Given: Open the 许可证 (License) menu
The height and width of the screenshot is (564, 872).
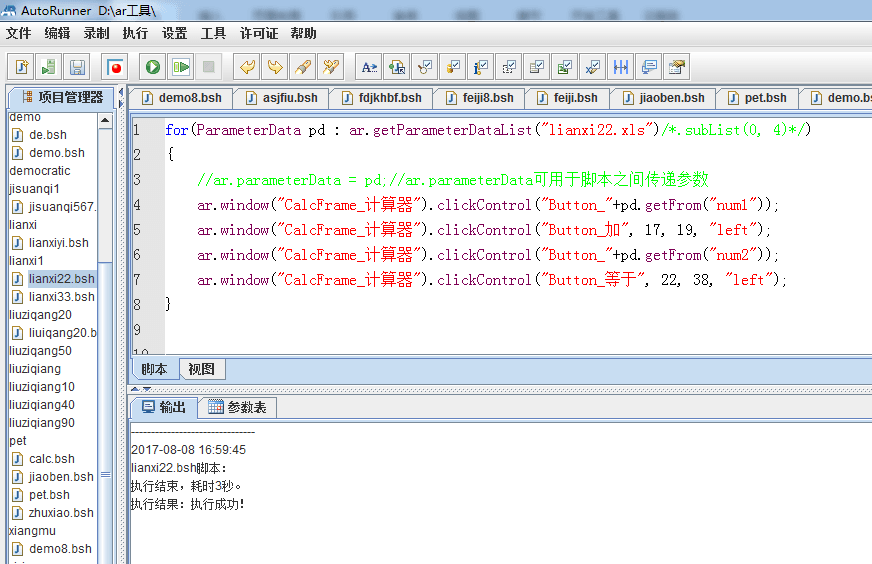Looking at the screenshot, I should coord(258,33).
